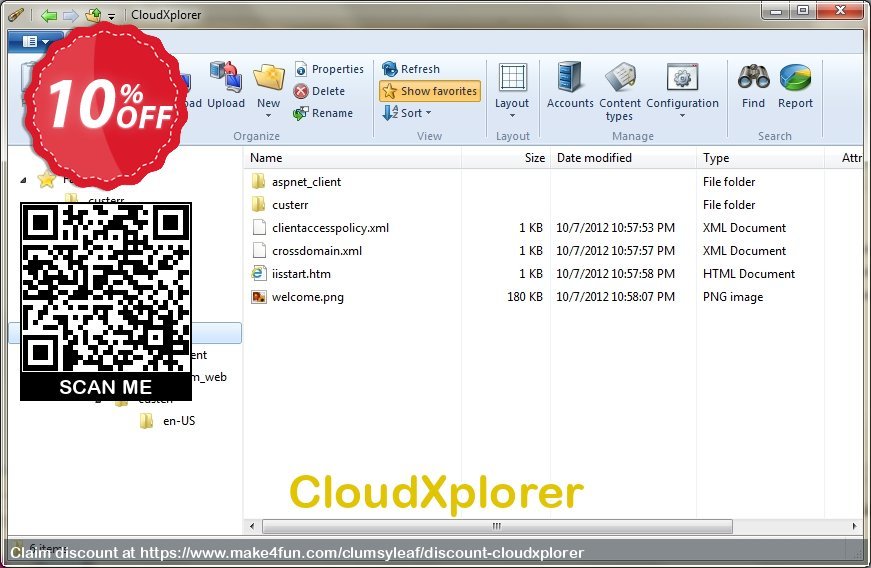Click date 10/7/2012 10:58:07 PM

(x=615, y=297)
